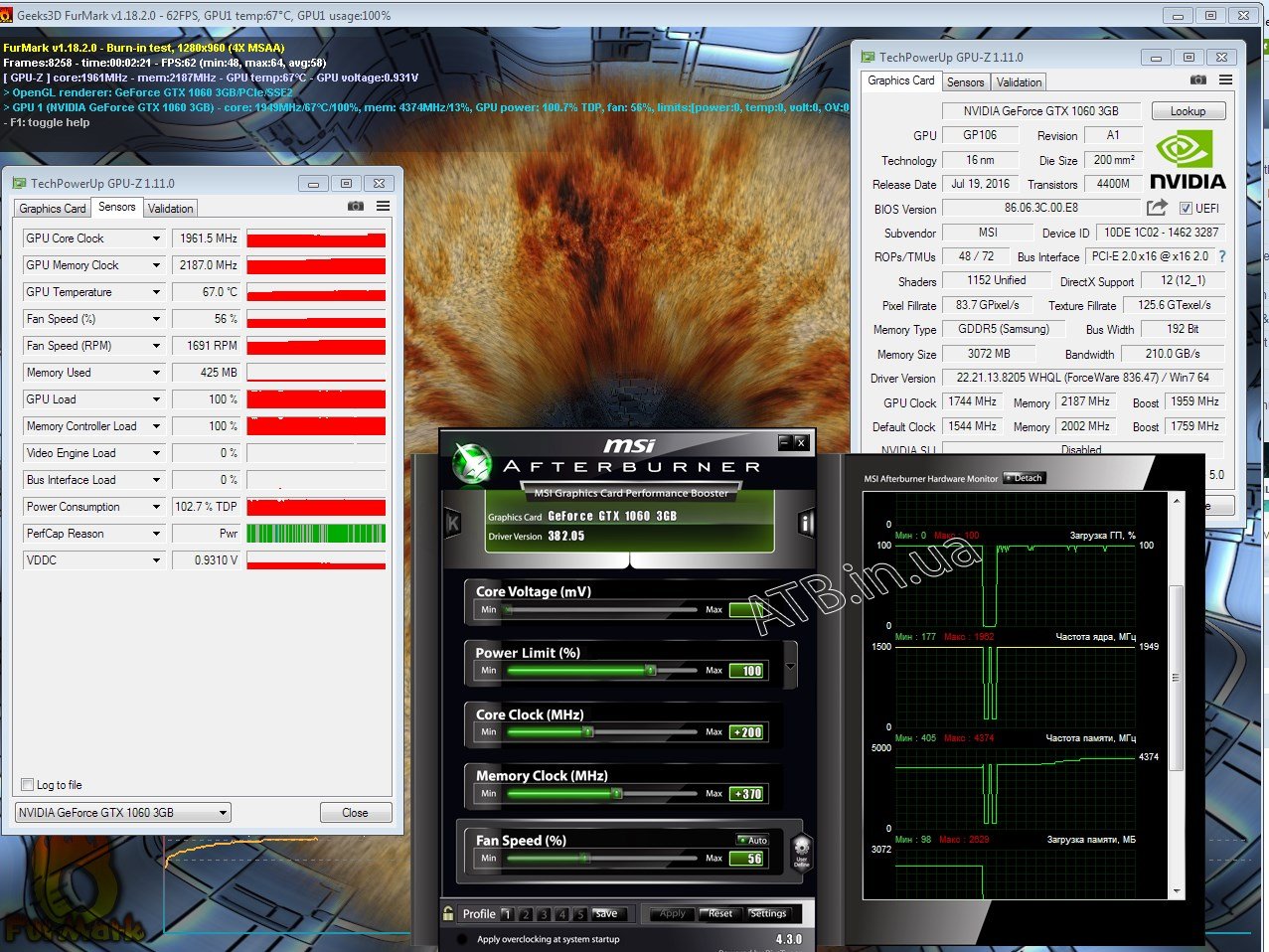Toggle Apply overclocking at system startup

(461, 939)
